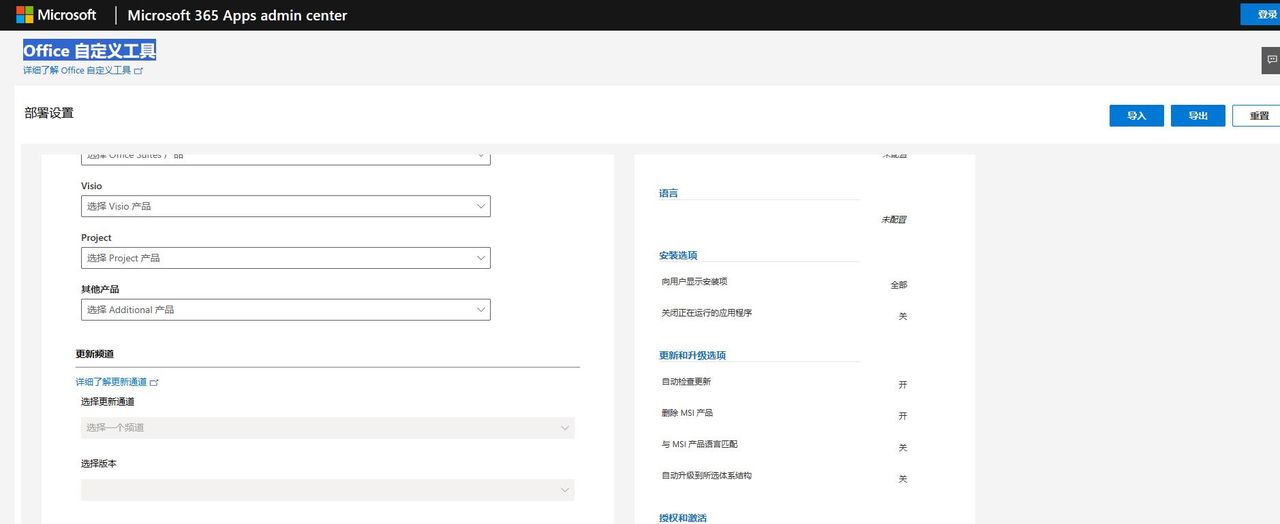
Task: Open the feedback icon at right edge
Action: 1271,60
